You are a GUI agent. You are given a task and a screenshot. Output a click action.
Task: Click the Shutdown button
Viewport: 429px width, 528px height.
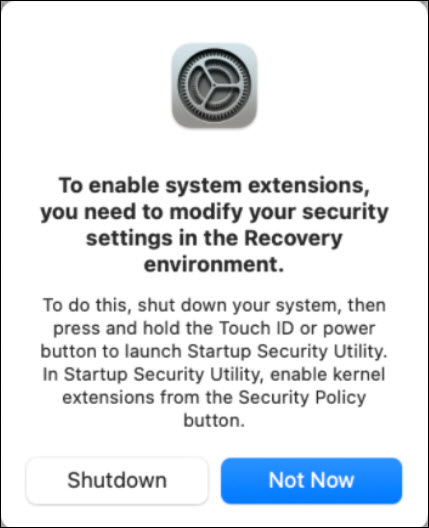(117, 480)
